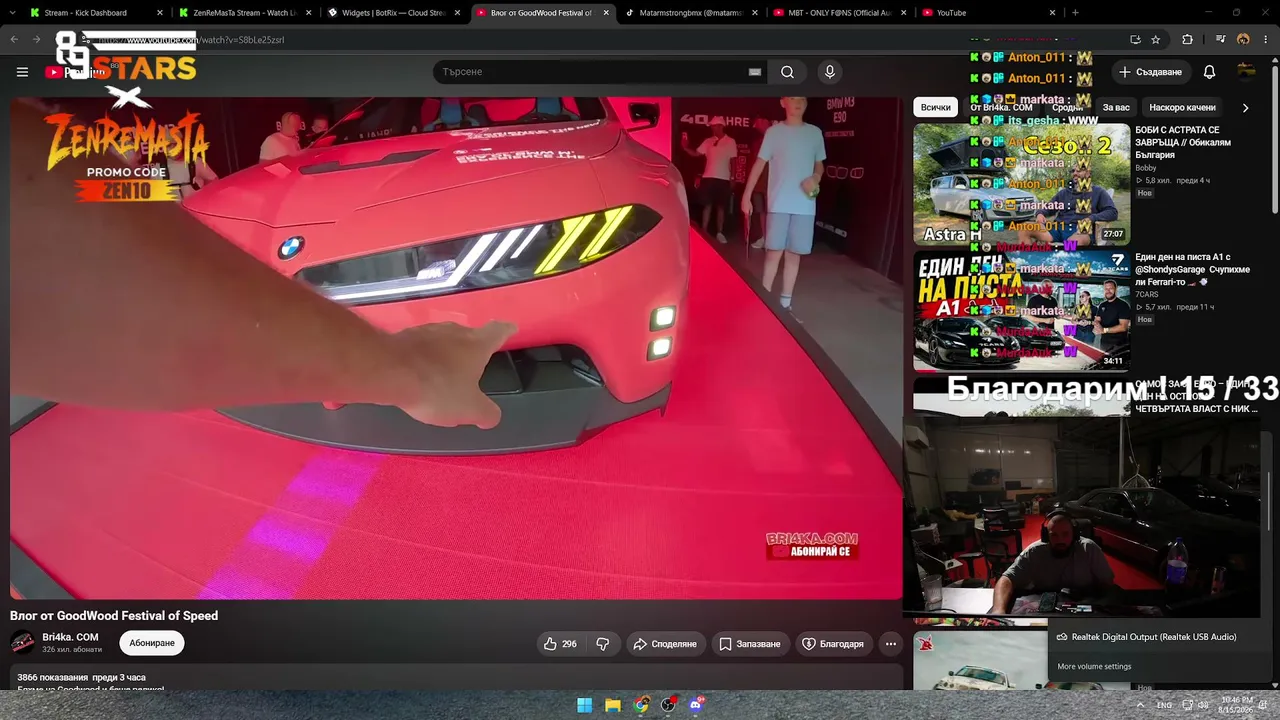
Task: Click the volume speaker icon in the tray
Action: point(1203,705)
